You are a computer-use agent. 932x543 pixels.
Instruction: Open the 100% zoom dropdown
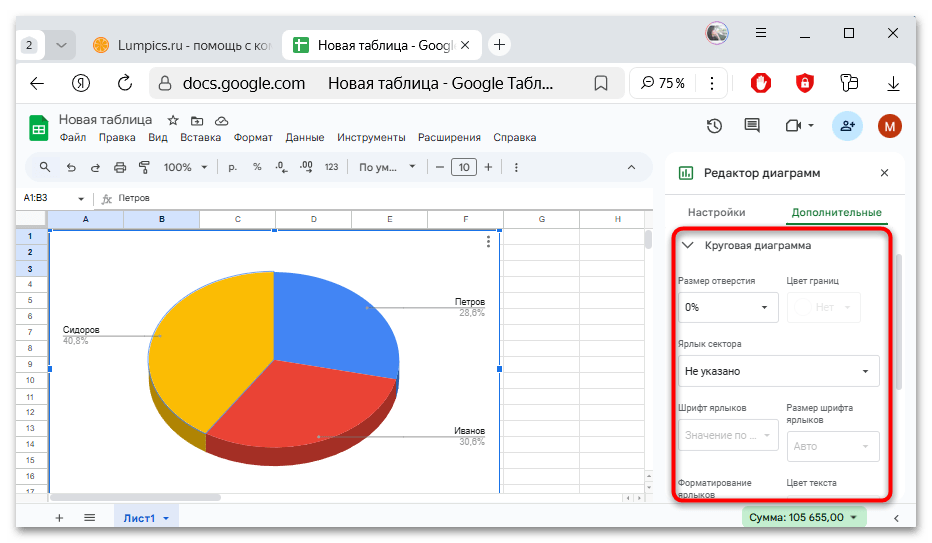[185, 167]
